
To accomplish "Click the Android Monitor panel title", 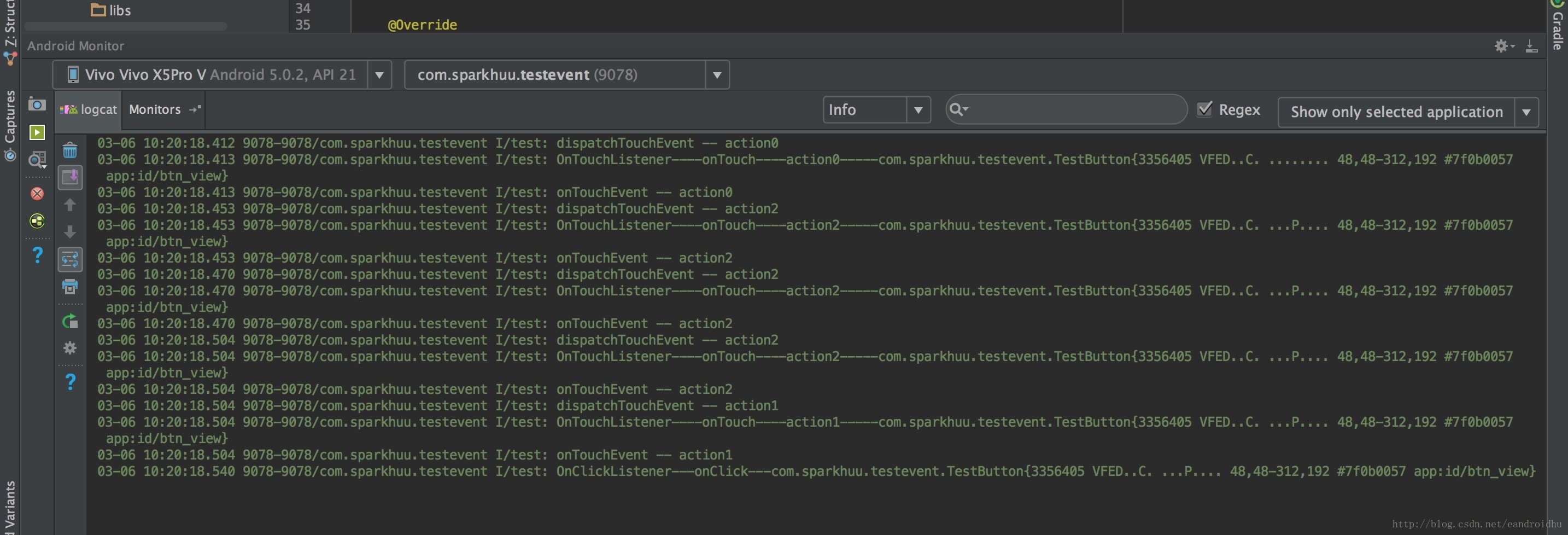I will (75, 46).
